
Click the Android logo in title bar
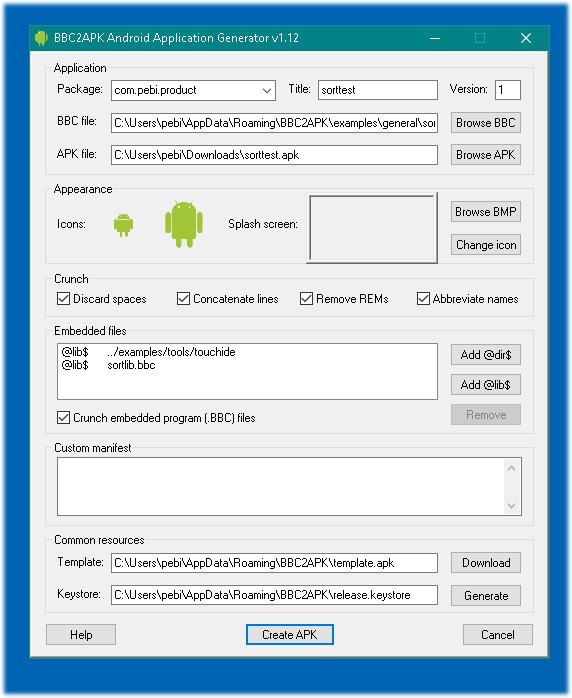(x=41, y=38)
